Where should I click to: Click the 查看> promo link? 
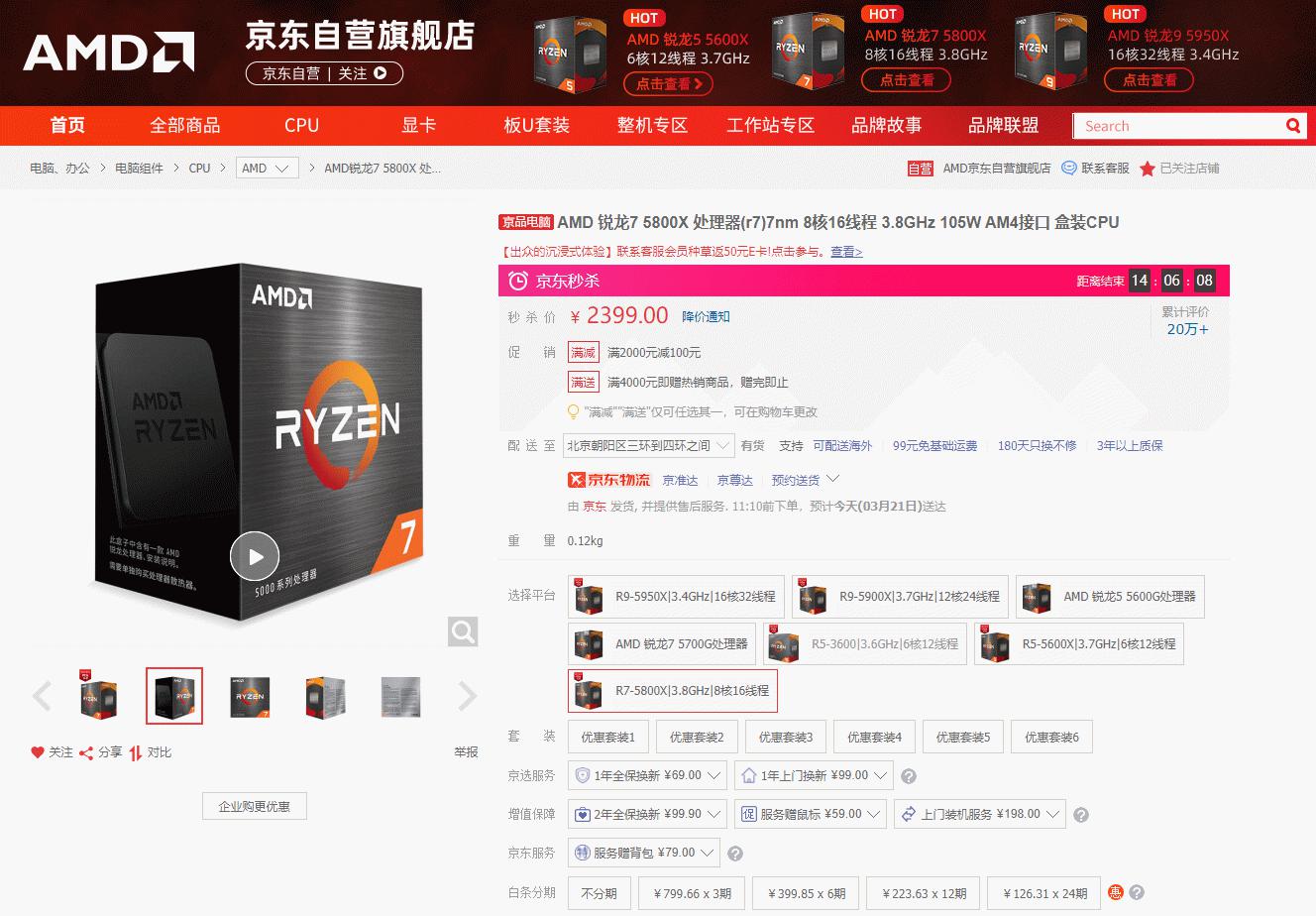(x=846, y=252)
